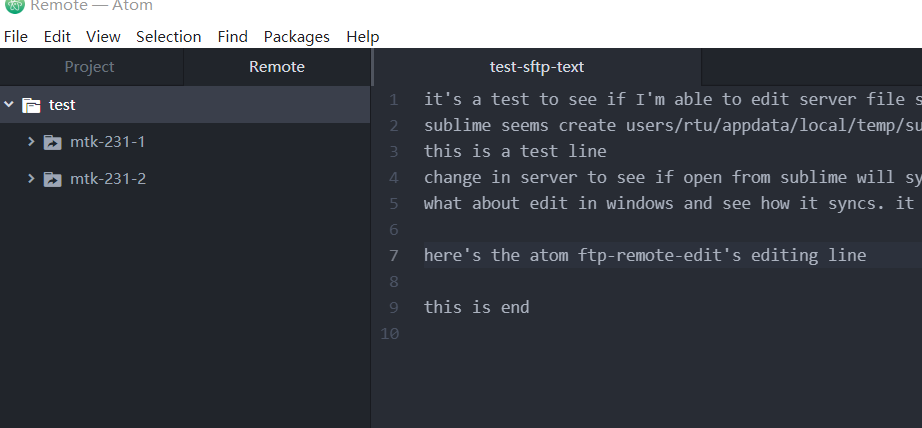The height and width of the screenshot is (428, 922).
Task: Click the Atom logo icon in title bar
Action: coord(15,6)
